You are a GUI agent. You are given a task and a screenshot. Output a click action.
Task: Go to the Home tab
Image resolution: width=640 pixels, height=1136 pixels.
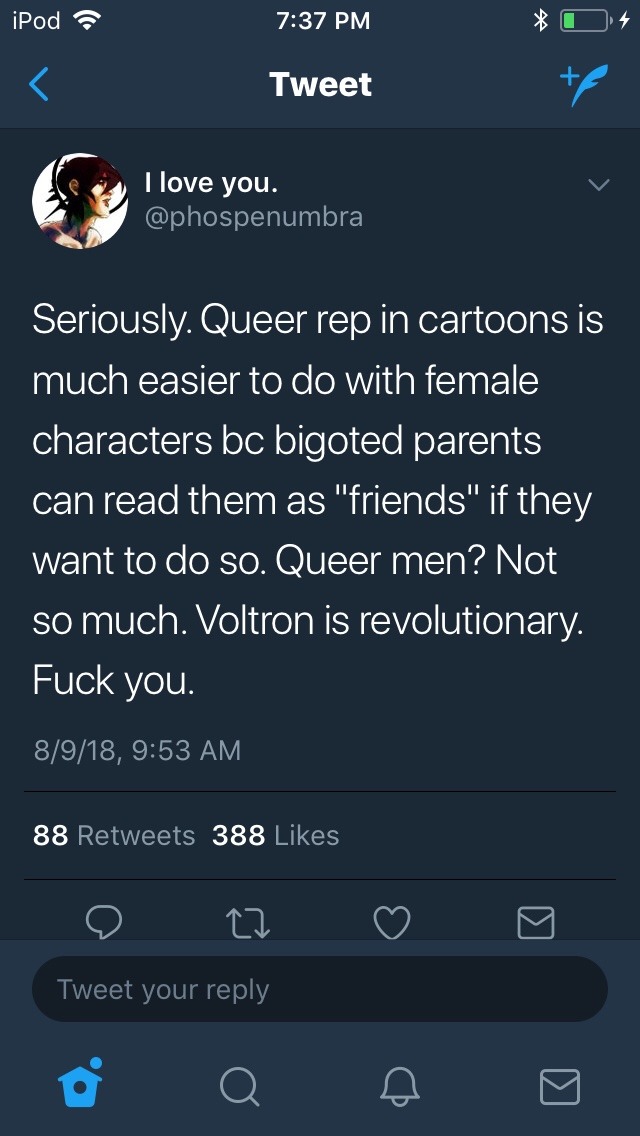[x=80, y=1084]
